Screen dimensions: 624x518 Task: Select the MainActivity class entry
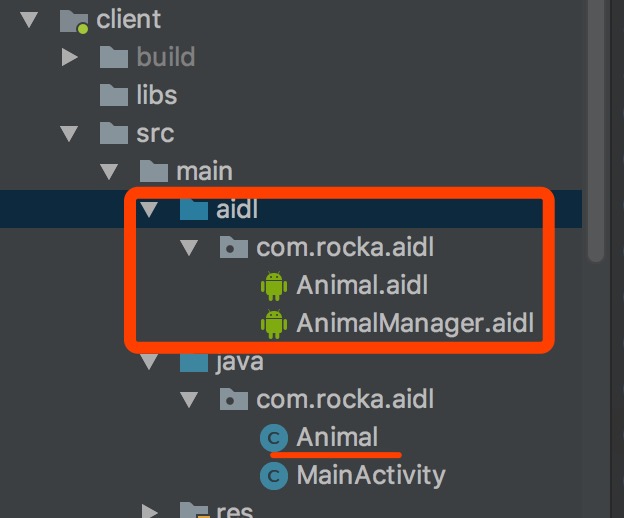click(x=371, y=475)
